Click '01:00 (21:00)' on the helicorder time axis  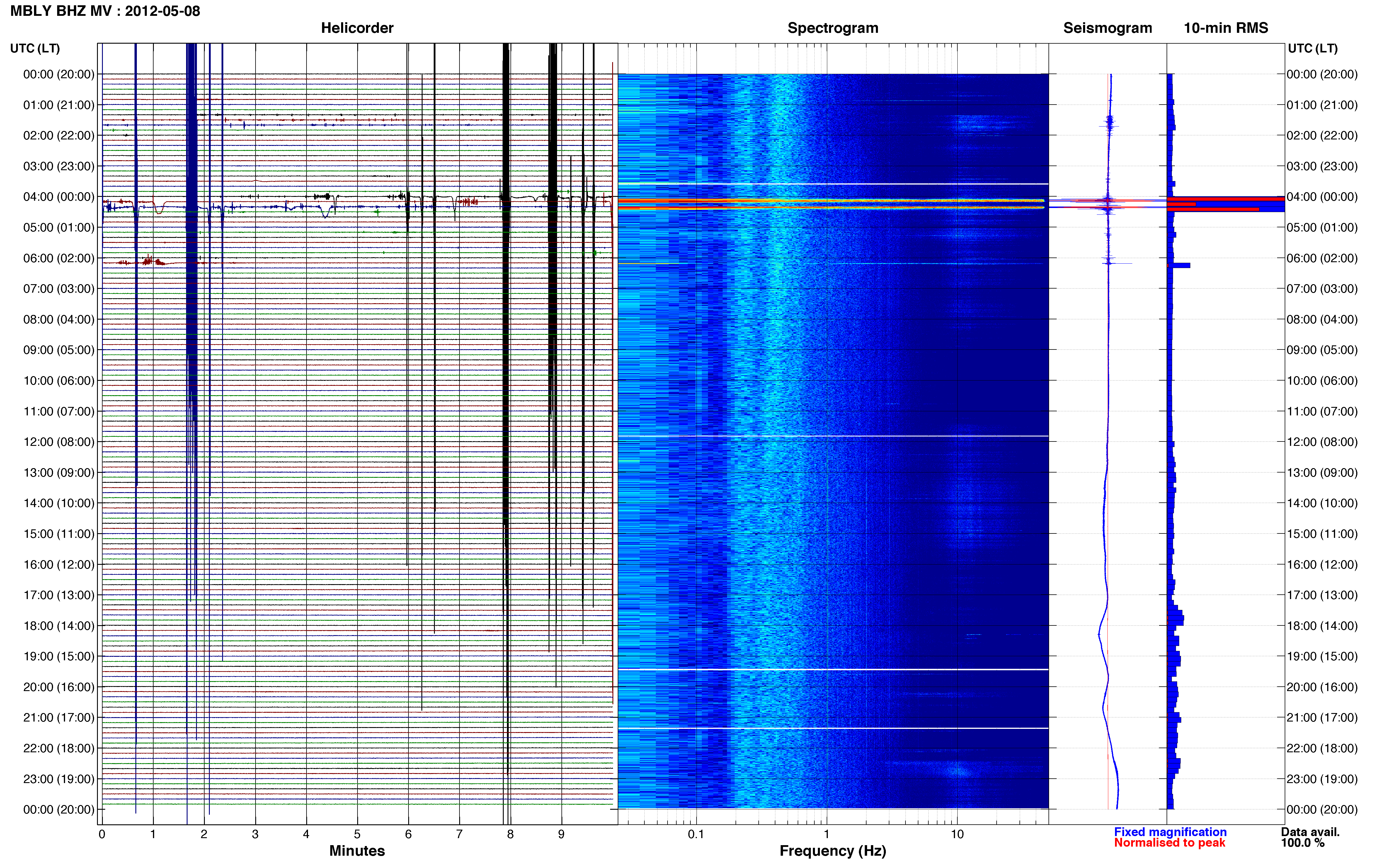pos(59,105)
